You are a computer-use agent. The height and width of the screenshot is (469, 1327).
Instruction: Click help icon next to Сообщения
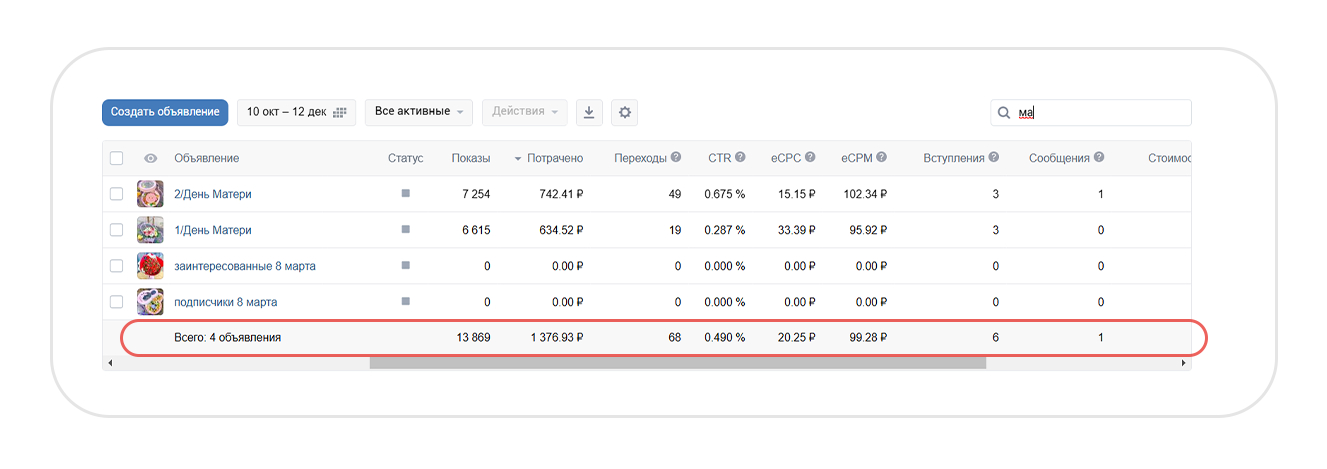(1099, 158)
